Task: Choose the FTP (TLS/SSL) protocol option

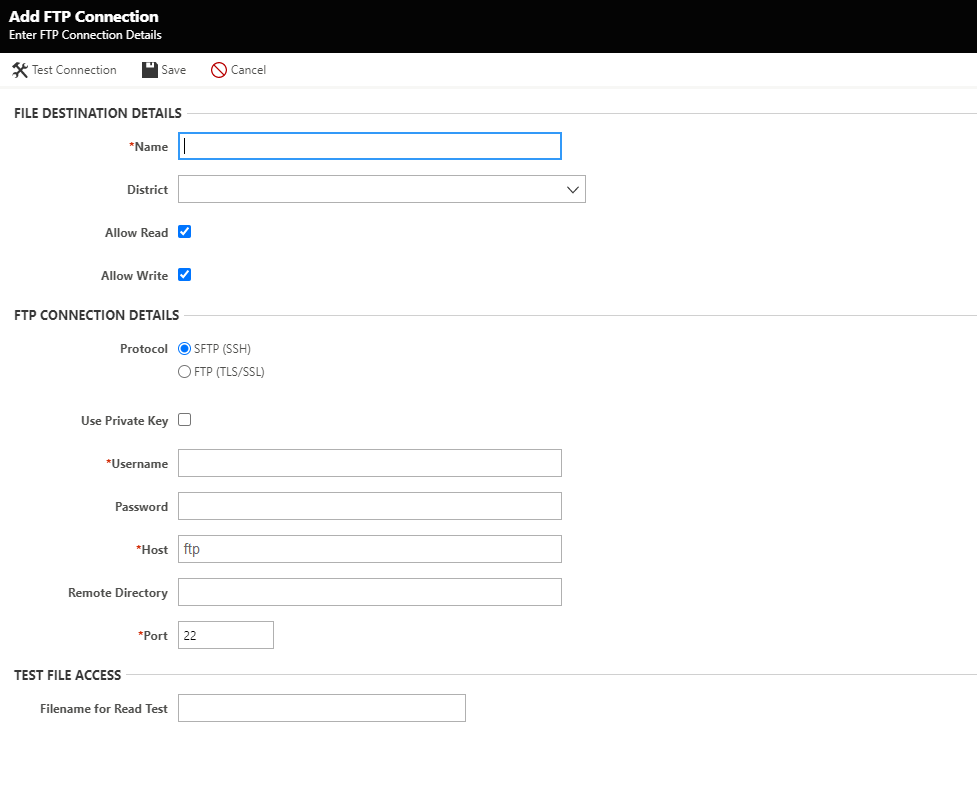Action: pos(184,372)
